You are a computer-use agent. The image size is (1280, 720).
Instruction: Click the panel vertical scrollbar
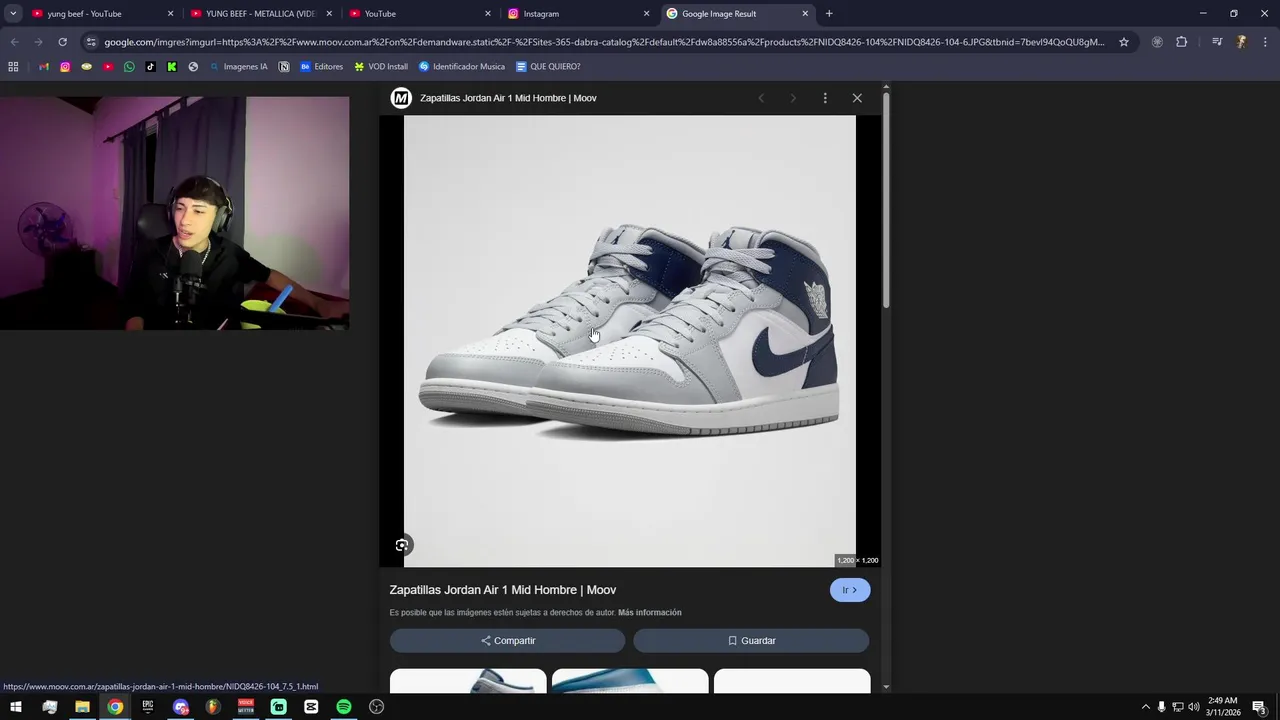tap(886, 200)
